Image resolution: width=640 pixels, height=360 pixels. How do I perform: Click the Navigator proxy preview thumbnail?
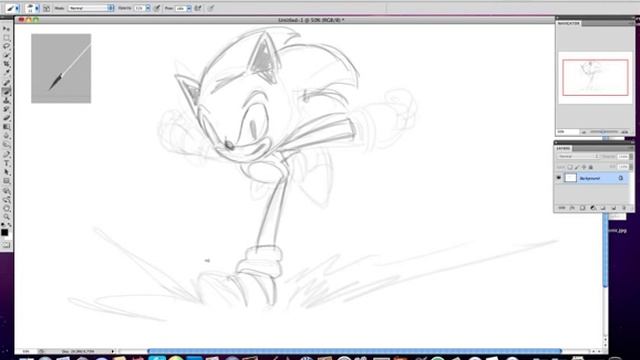pos(595,78)
